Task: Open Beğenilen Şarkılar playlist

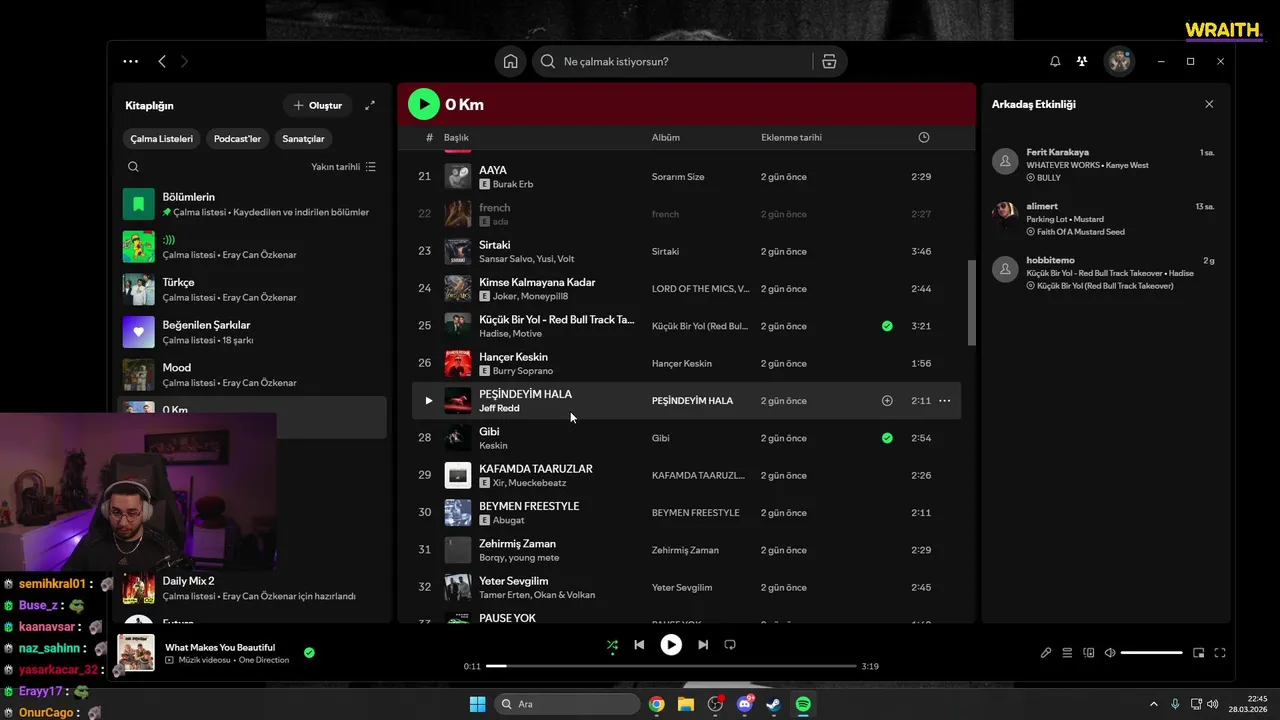Action: (x=252, y=332)
